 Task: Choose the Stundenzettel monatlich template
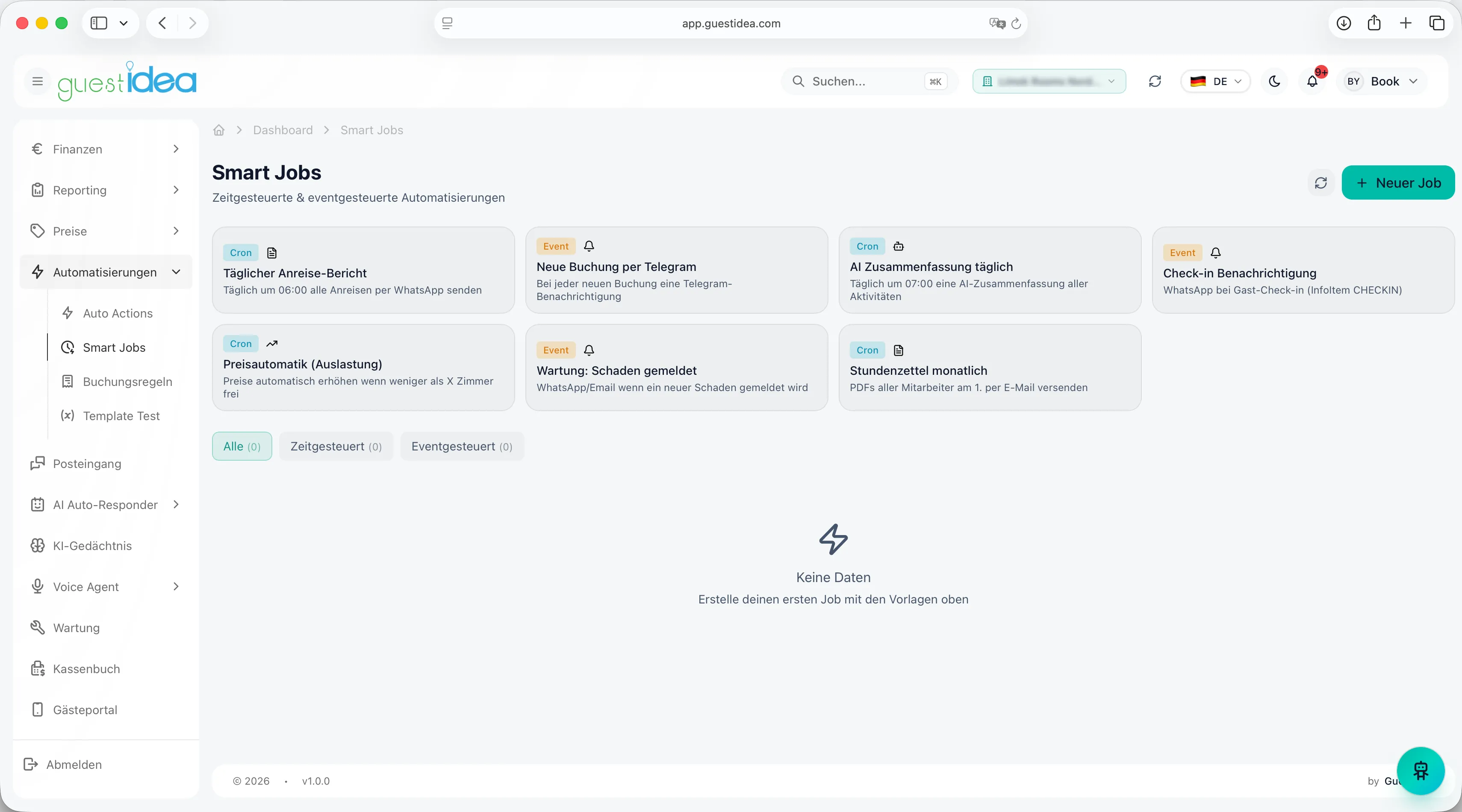[990, 368]
